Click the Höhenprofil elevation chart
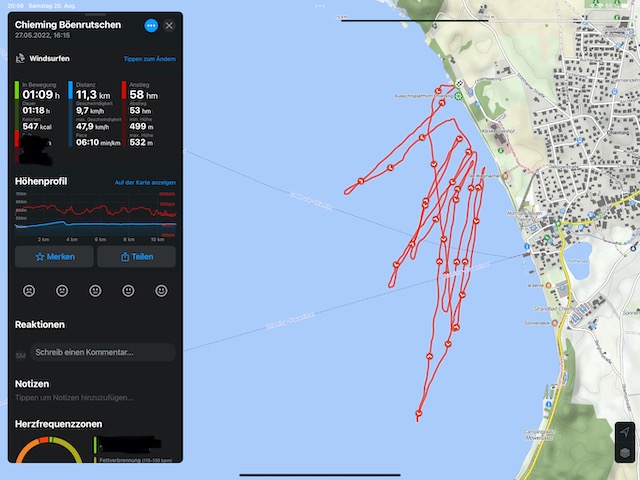This screenshot has width=640, height=480. (96, 216)
